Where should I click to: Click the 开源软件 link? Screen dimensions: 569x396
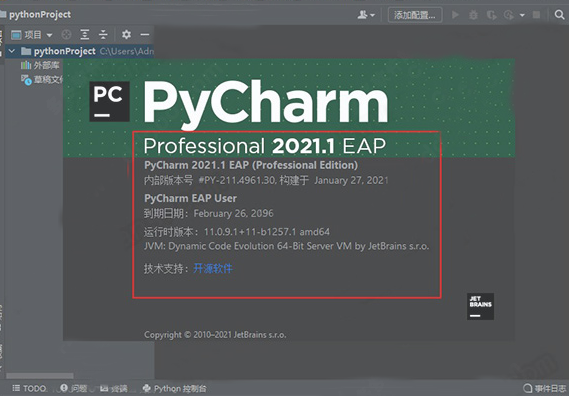pyautogui.click(x=213, y=269)
